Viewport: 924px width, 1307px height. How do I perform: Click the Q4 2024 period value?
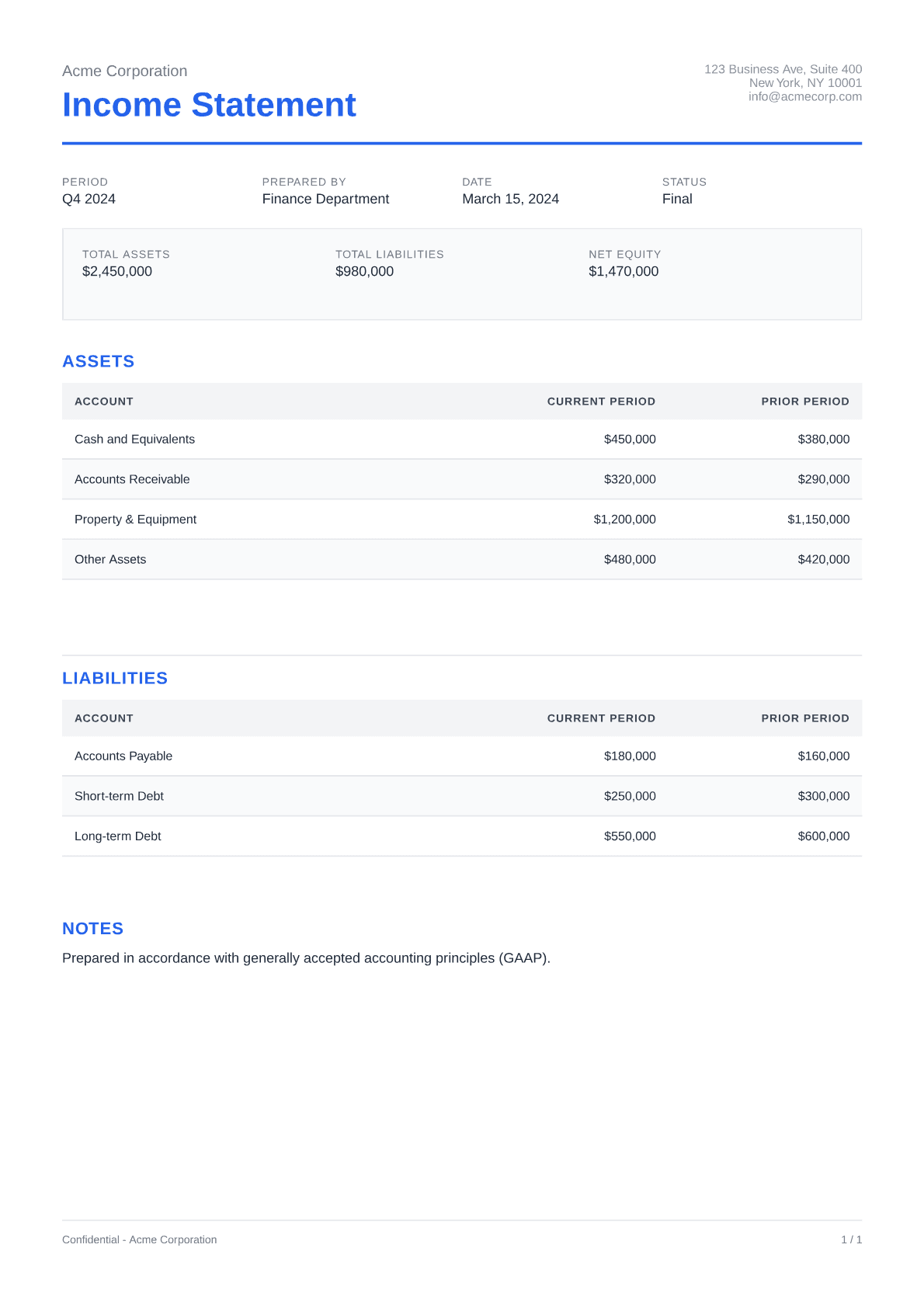pos(89,199)
